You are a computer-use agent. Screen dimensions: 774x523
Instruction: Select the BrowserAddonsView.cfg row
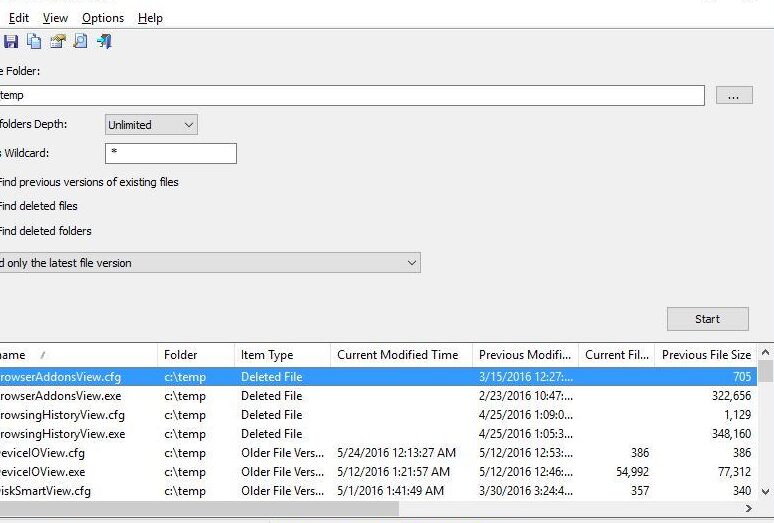(x=378, y=377)
